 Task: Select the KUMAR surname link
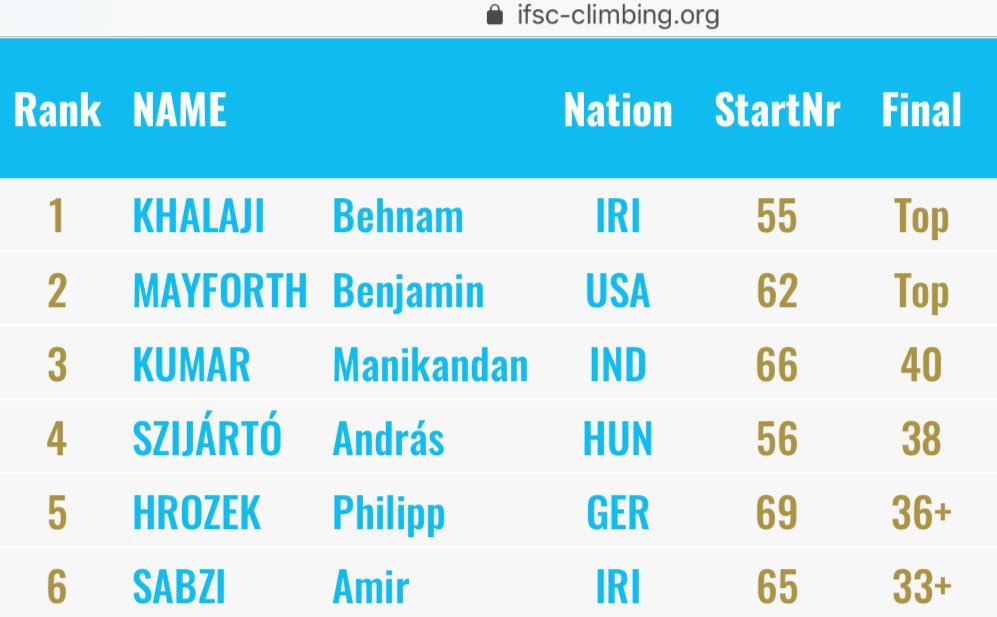(191, 365)
